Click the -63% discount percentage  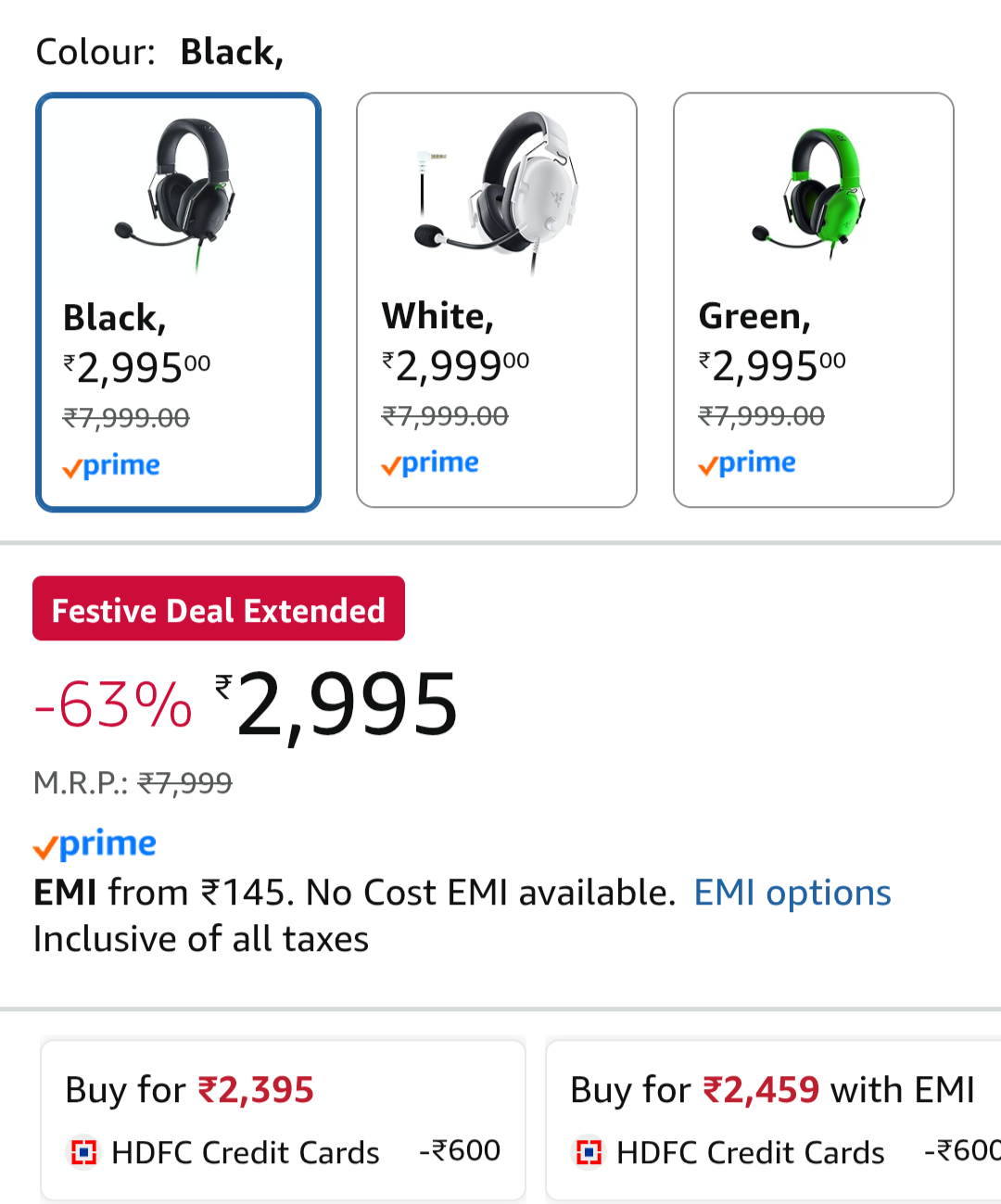tap(113, 705)
